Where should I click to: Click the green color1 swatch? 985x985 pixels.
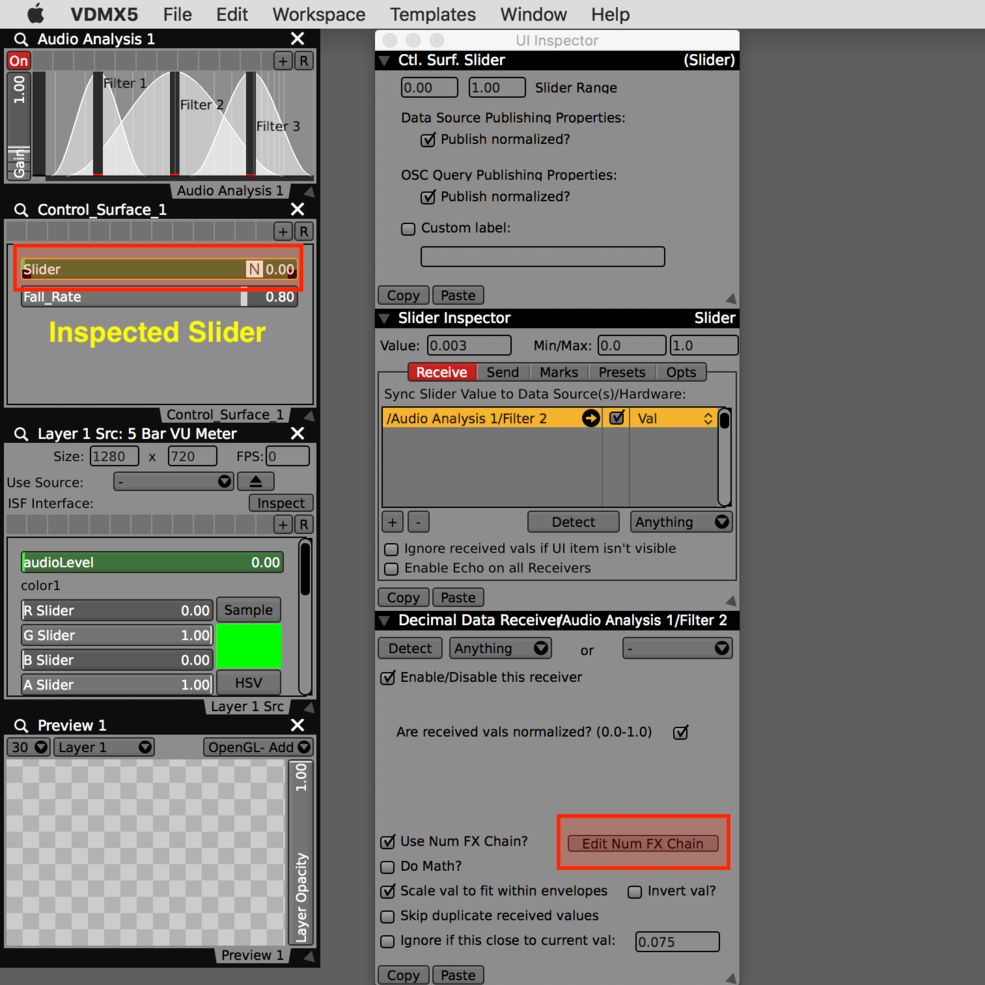[x=248, y=646]
